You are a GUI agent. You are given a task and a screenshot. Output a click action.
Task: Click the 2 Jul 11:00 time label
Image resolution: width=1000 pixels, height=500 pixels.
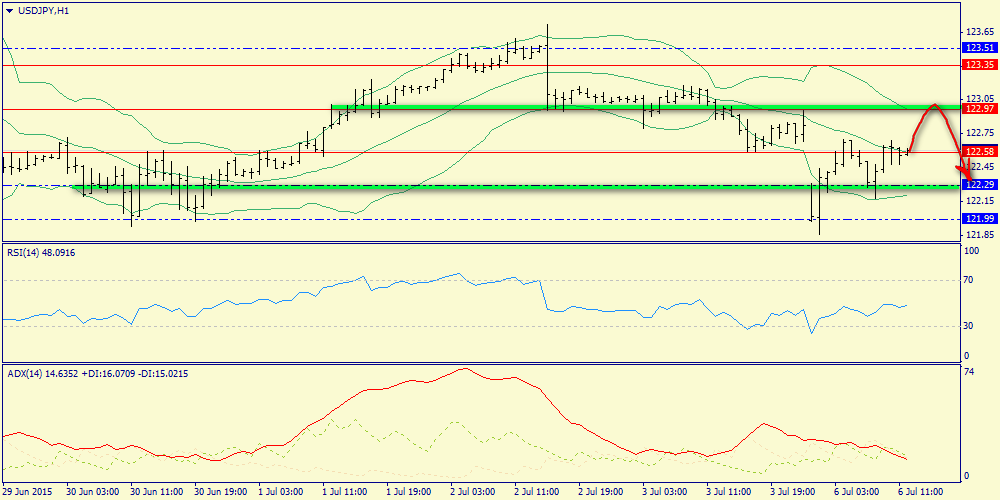point(536,492)
